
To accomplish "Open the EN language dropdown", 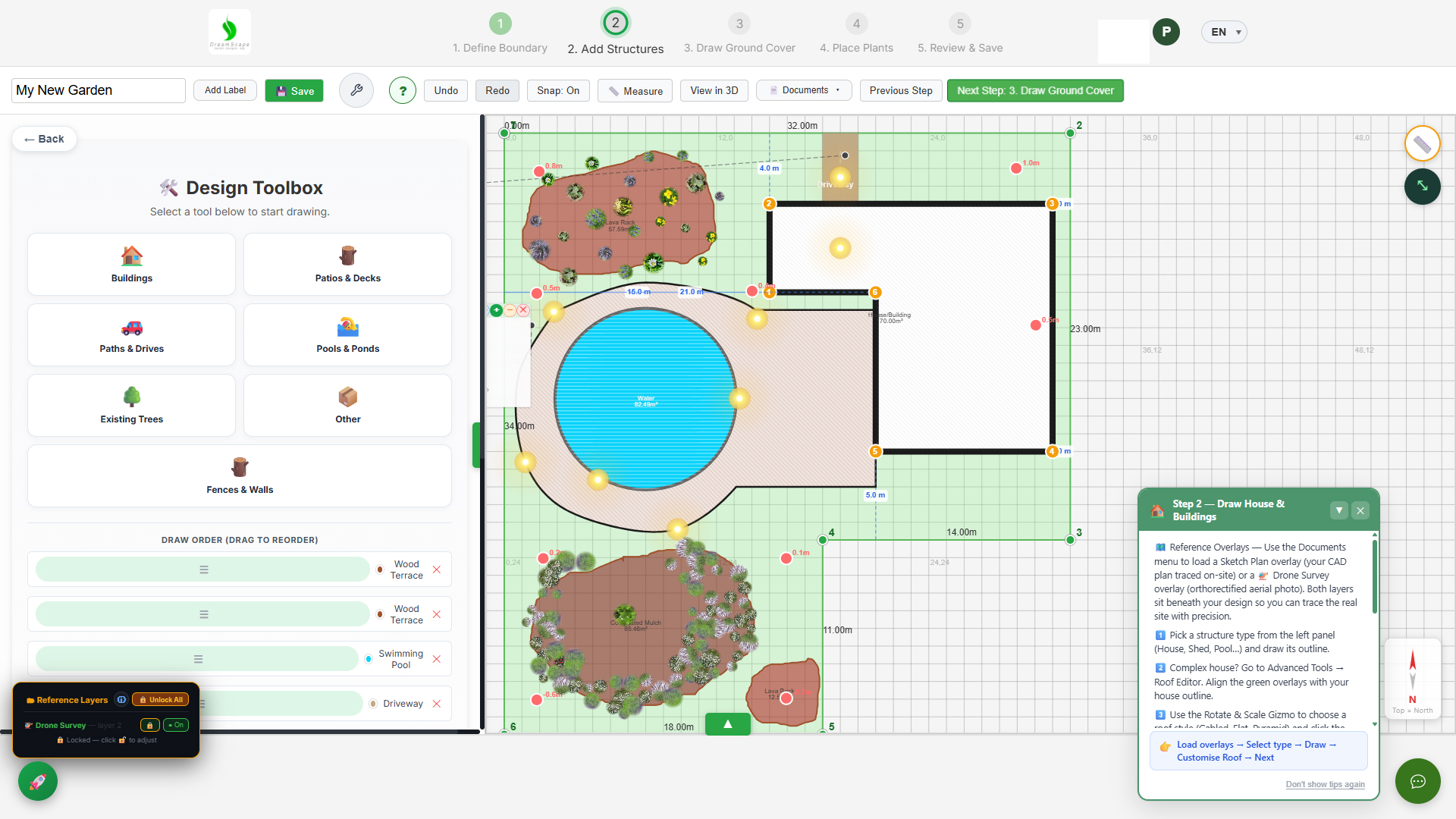I will 1224,32.
